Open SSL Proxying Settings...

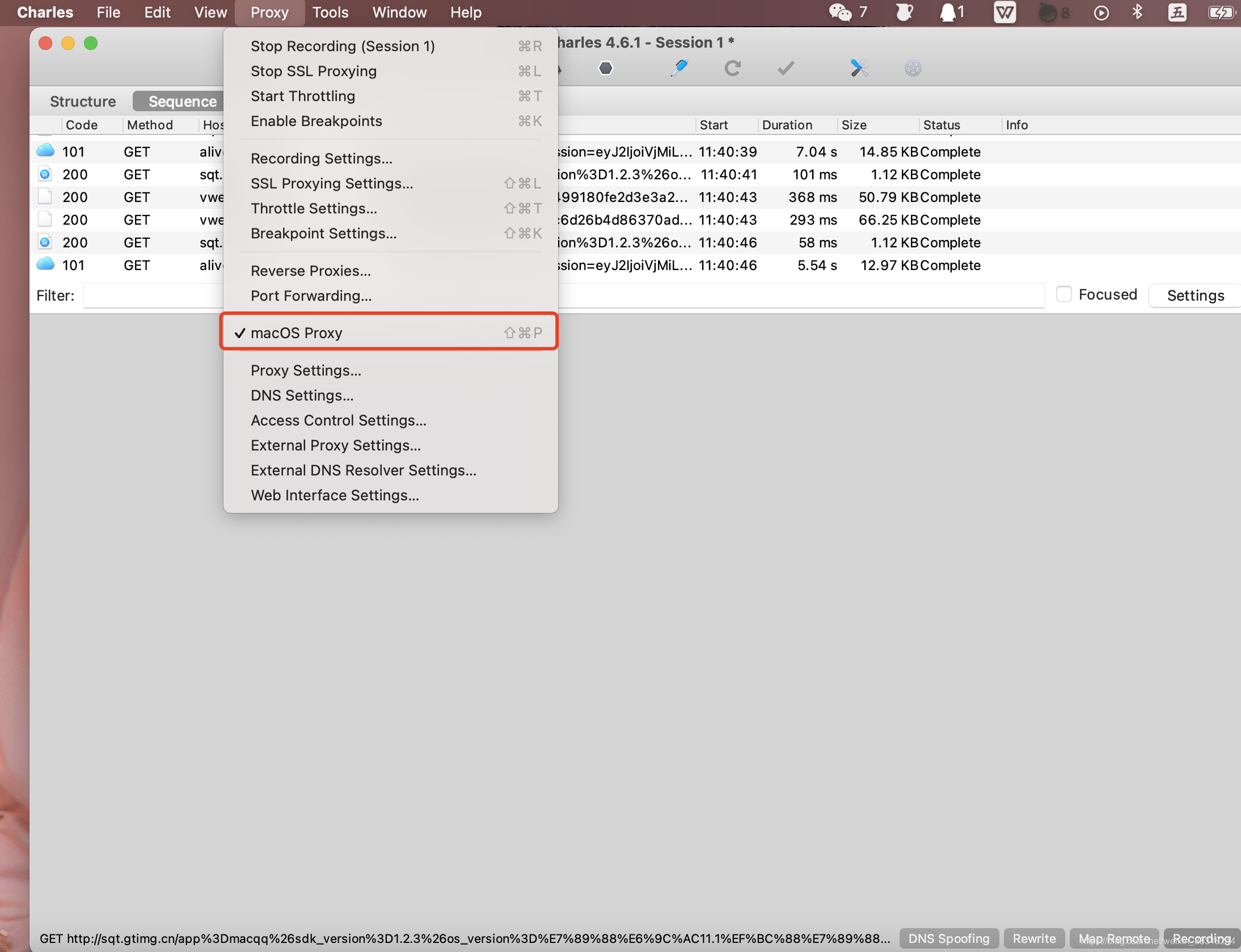[x=390, y=183]
